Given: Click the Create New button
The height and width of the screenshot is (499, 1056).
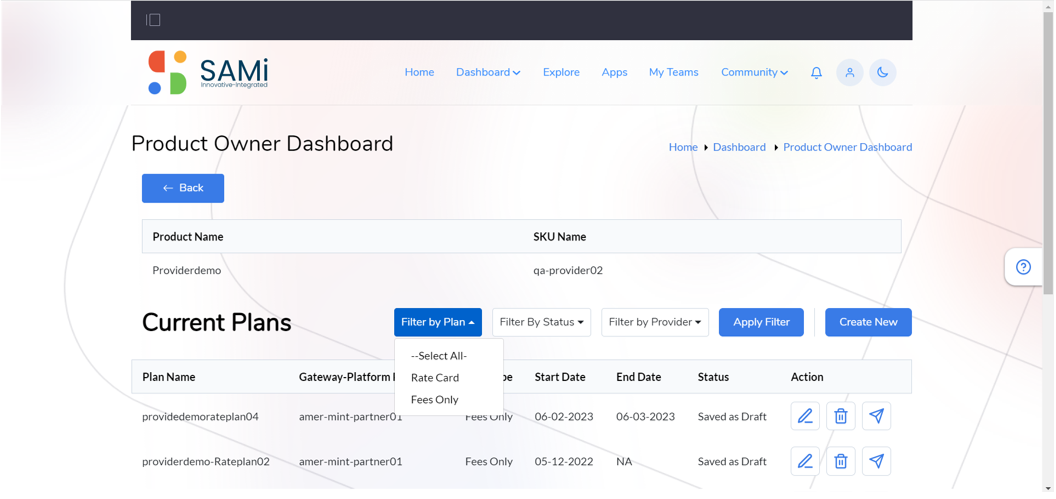Looking at the screenshot, I should (x=868, y=323).
